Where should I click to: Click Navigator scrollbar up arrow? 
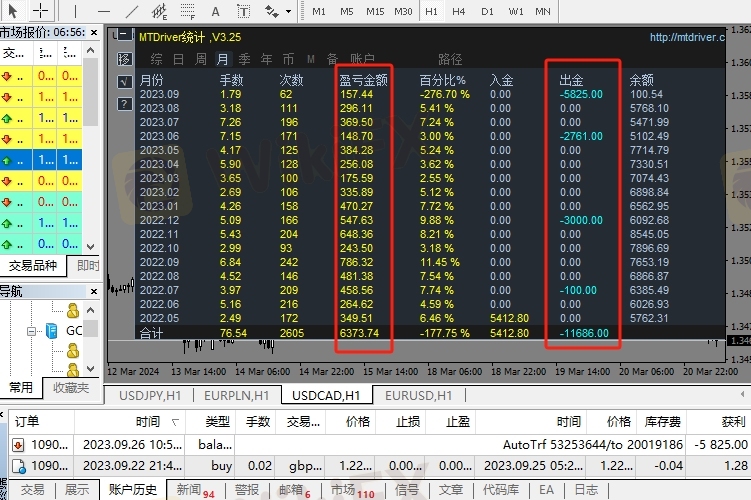[x=91, y=310]
